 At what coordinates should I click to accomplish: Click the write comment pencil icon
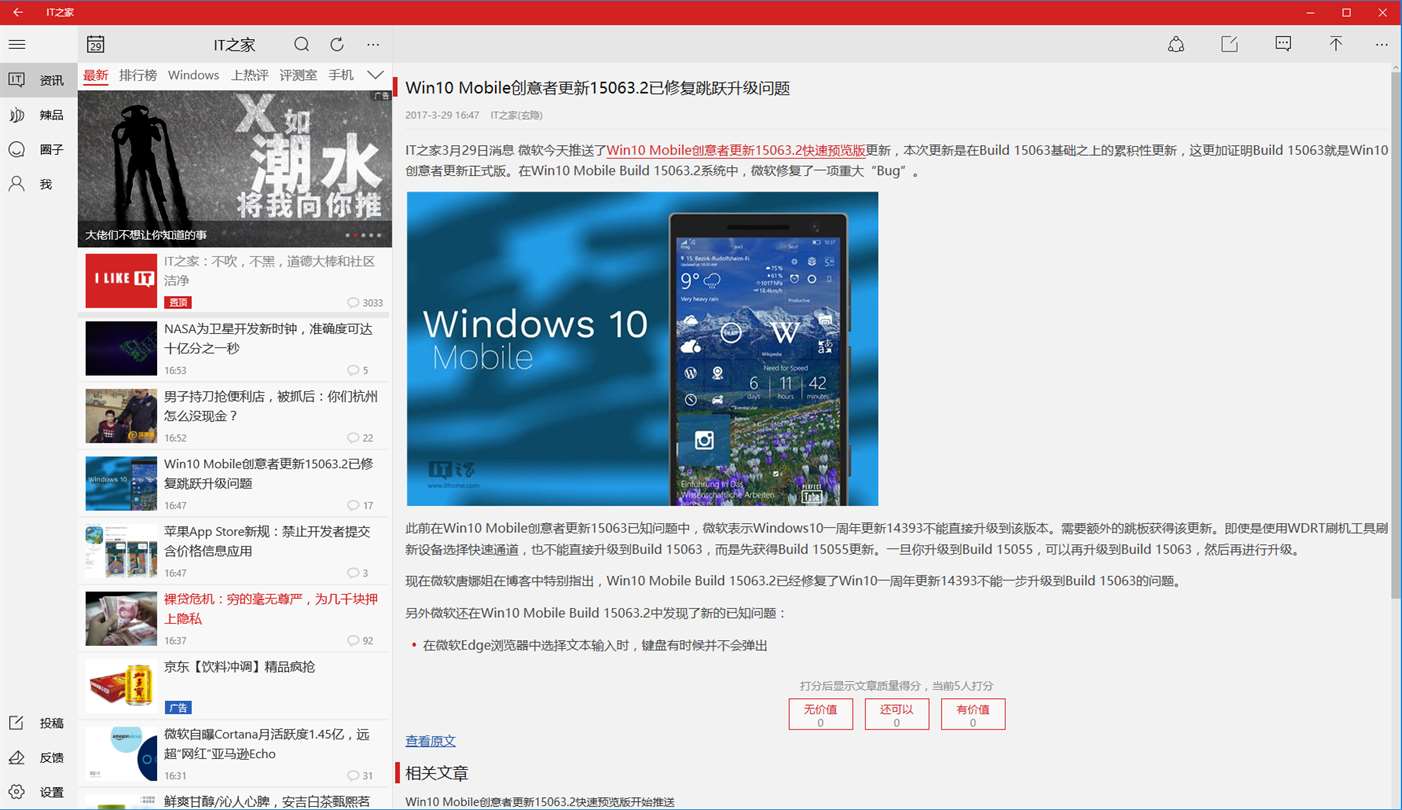(1230, 44)
